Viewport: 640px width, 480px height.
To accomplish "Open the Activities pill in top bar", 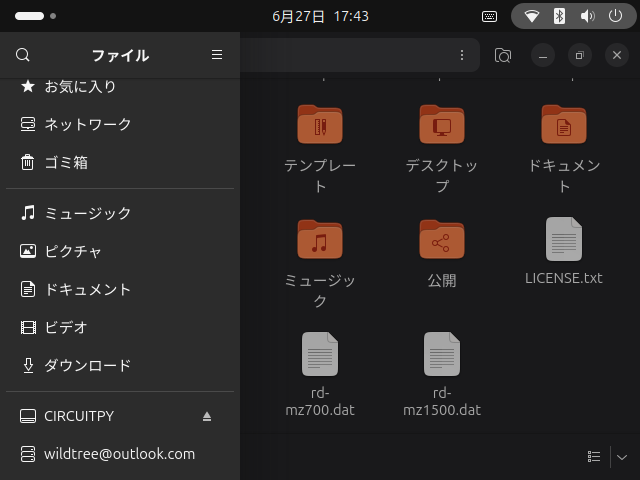I will pyautogui.click(x=35, y=16).
